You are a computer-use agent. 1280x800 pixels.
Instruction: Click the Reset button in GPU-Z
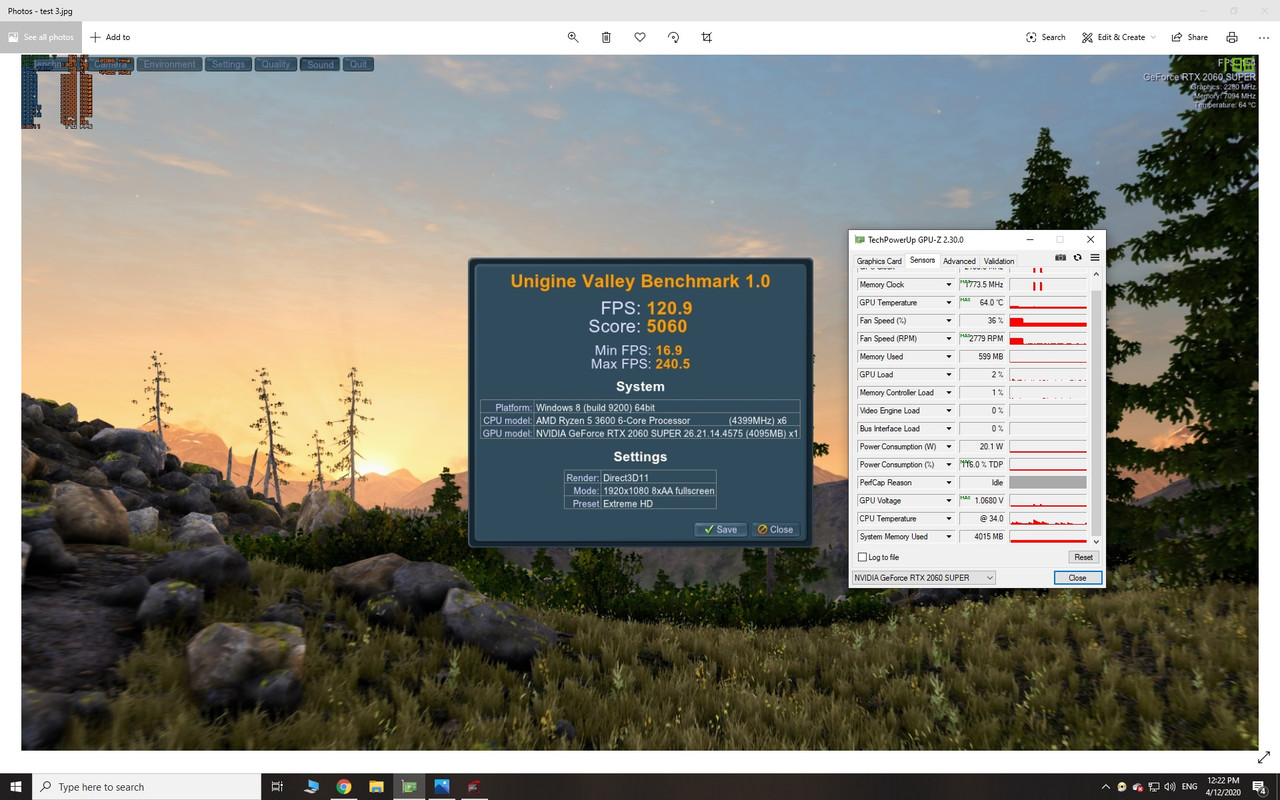tap(1083, 557)
